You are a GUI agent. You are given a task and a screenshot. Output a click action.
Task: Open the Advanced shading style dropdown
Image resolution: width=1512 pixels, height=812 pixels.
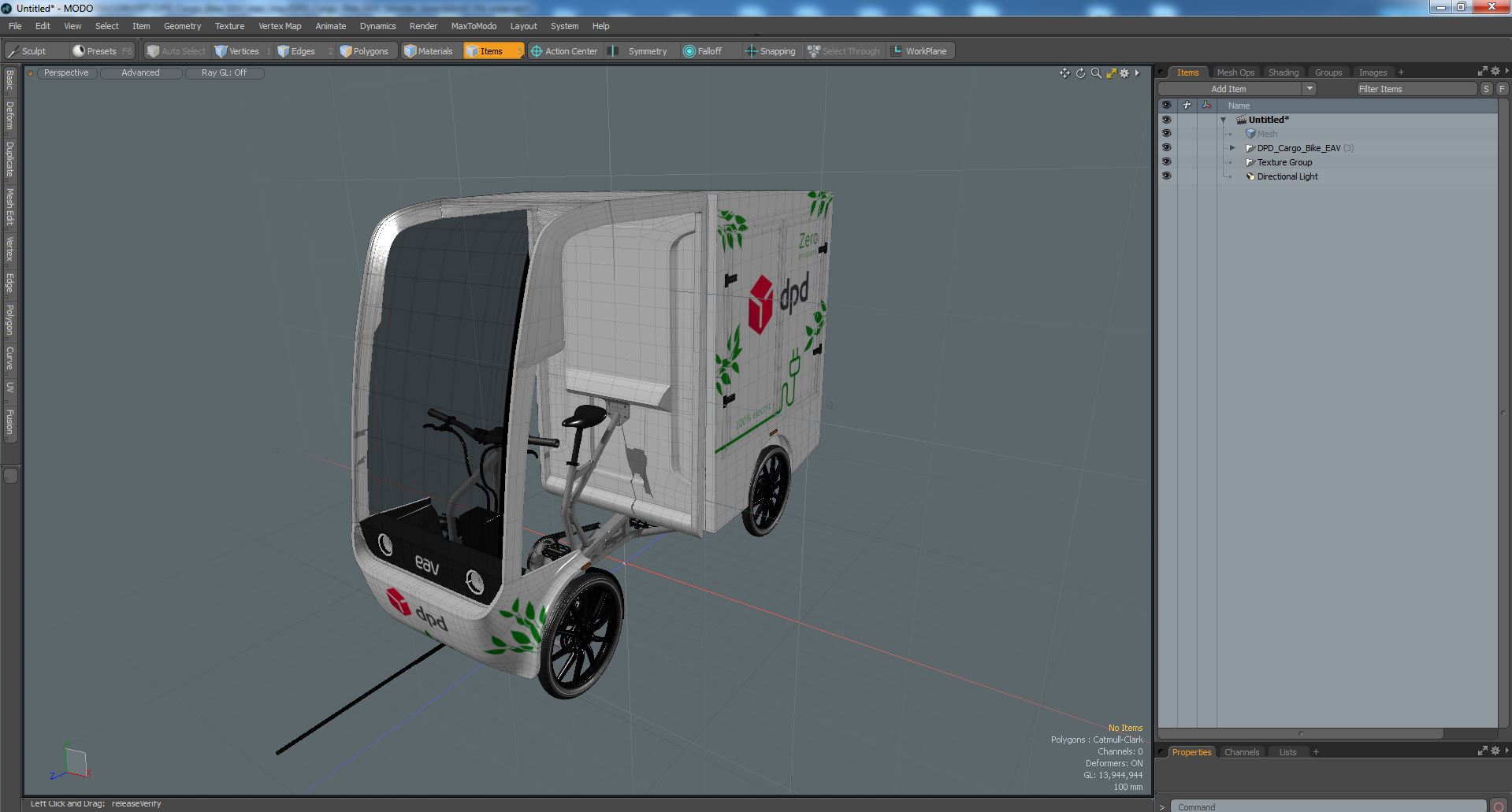click(140, 72)
